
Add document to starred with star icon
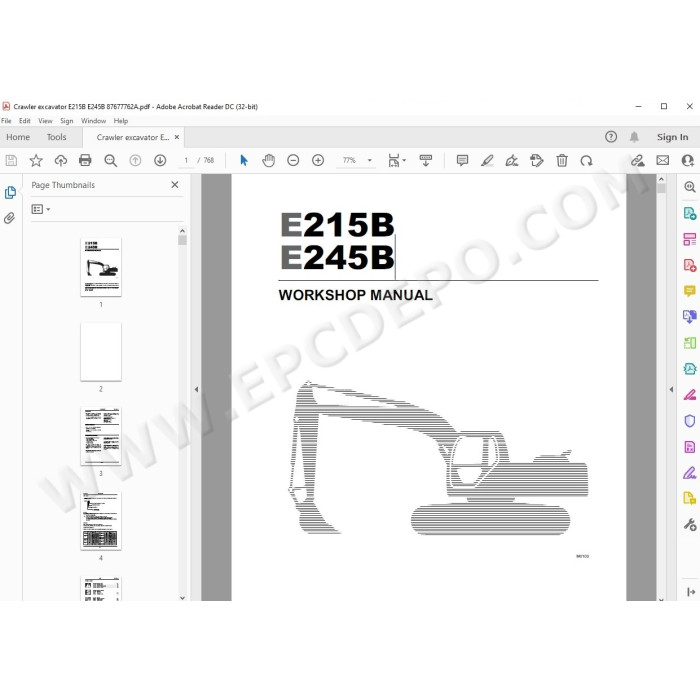click(x=36, y=160)
